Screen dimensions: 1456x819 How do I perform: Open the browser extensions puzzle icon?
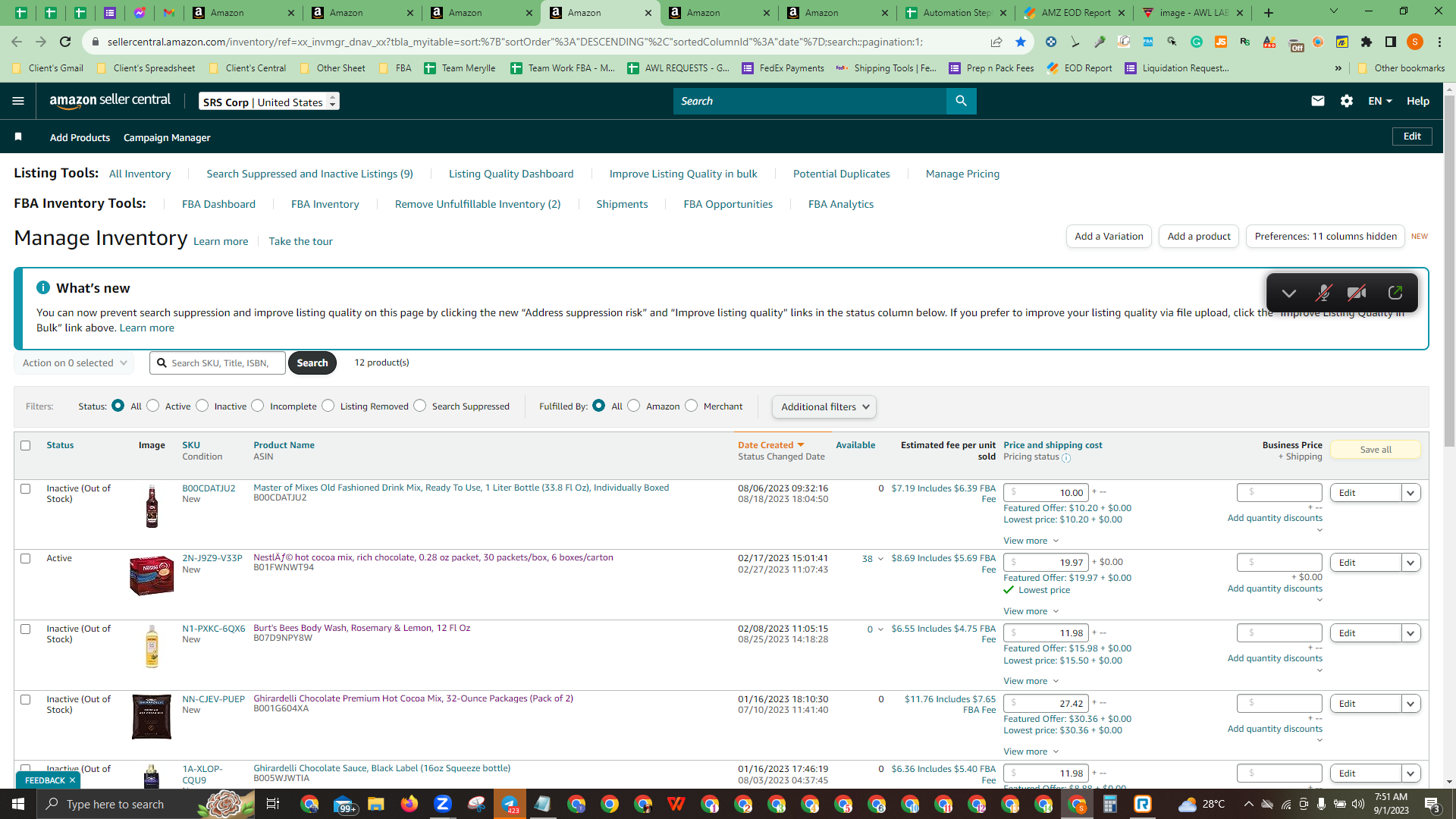click(x=1367, y=42)
